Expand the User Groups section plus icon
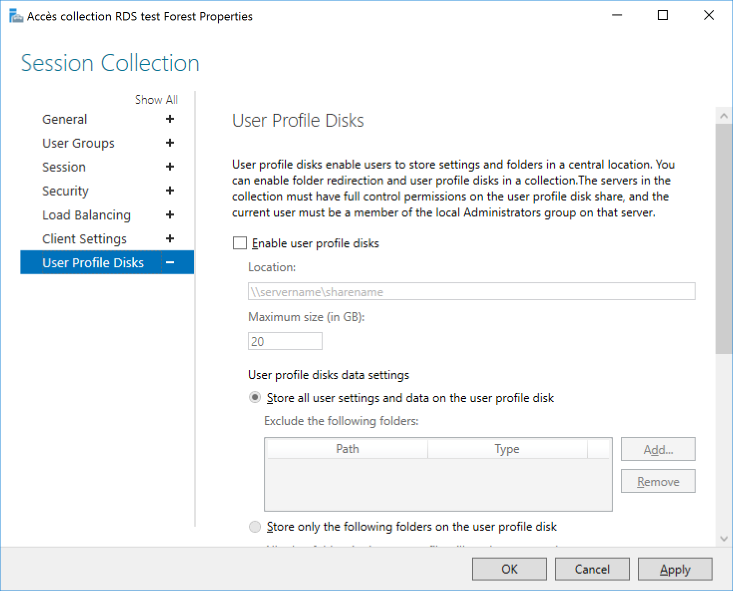The height and width of the screenshot is (591, 733). (x=170, y=143)
